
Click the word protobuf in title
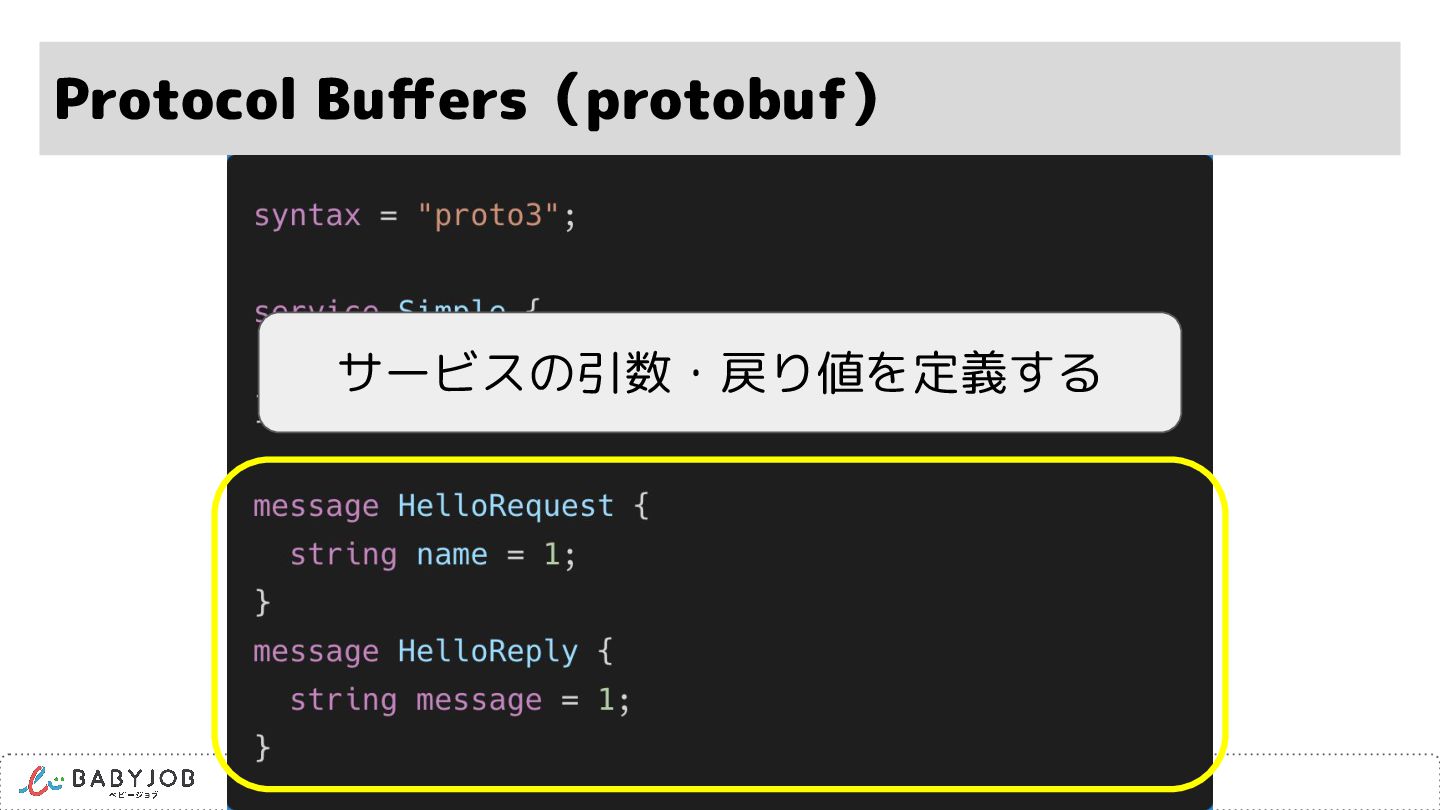click(716, 99)
